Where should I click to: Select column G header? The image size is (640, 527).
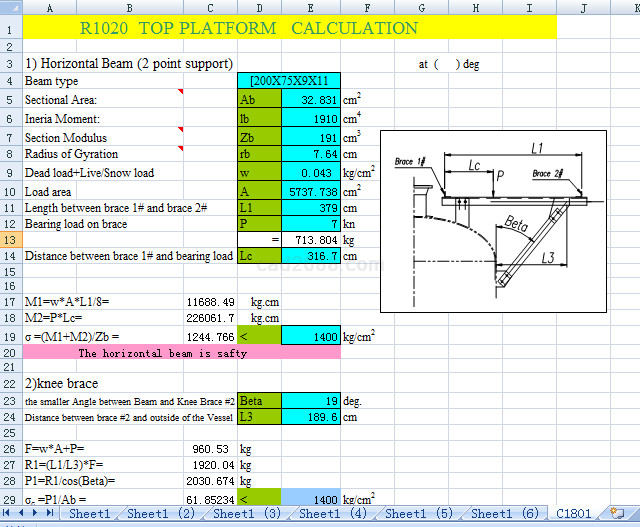click(422, 7)
